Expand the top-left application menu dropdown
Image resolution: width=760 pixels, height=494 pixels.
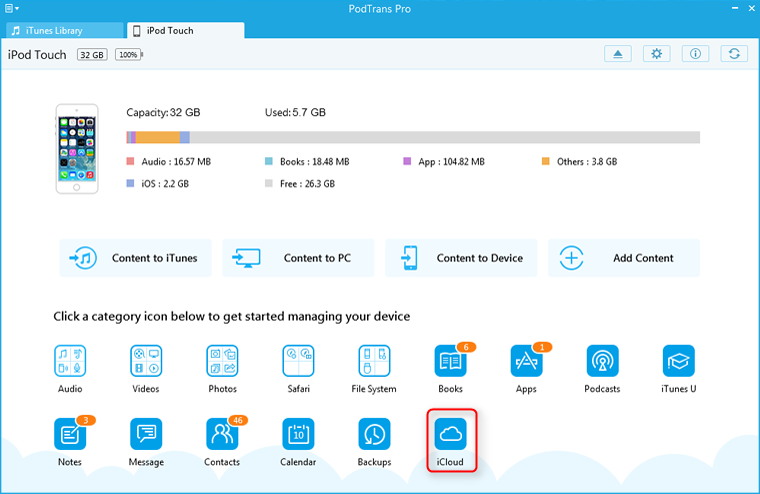(12, 8)
